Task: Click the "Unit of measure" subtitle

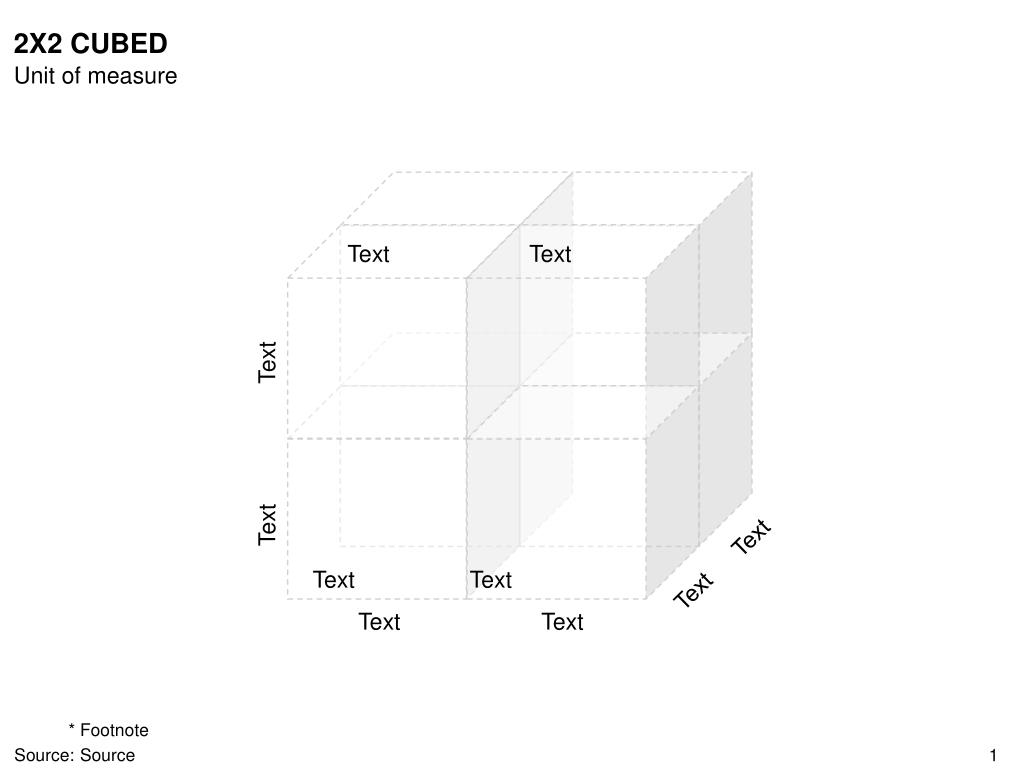Action: pyautogui.click(x=95, y=76)
